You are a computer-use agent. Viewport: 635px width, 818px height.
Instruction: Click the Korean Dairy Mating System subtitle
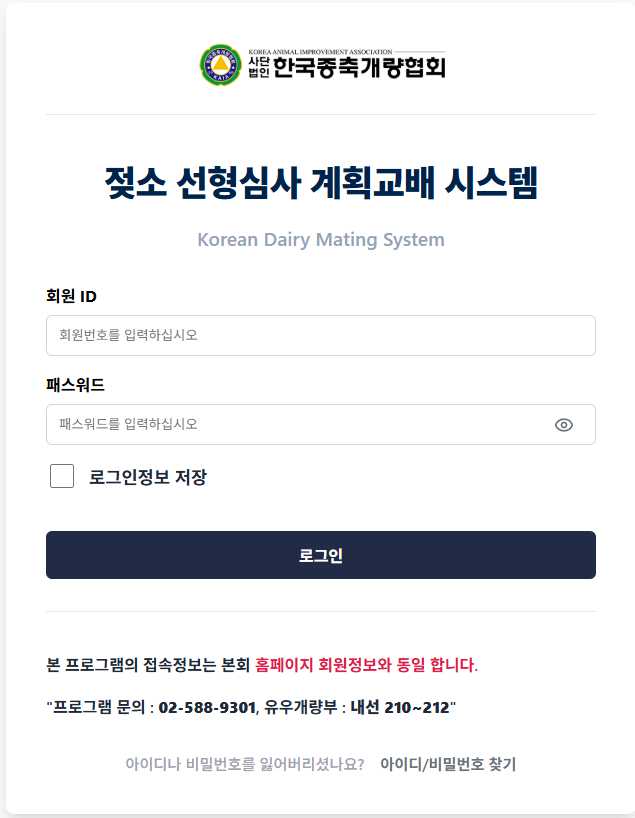click(321, 240)
